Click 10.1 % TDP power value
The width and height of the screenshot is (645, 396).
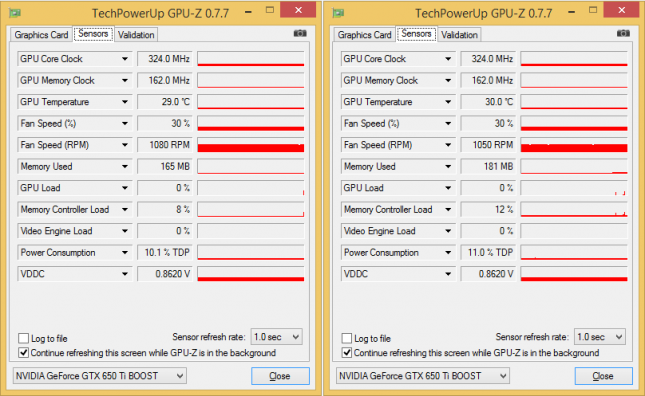(165, 252)
